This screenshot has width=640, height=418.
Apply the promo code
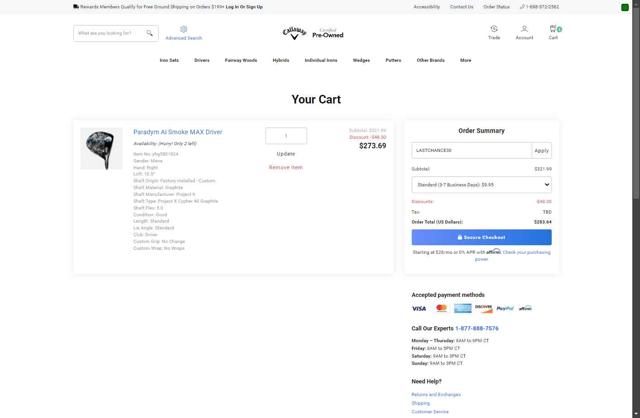[542, 151]
